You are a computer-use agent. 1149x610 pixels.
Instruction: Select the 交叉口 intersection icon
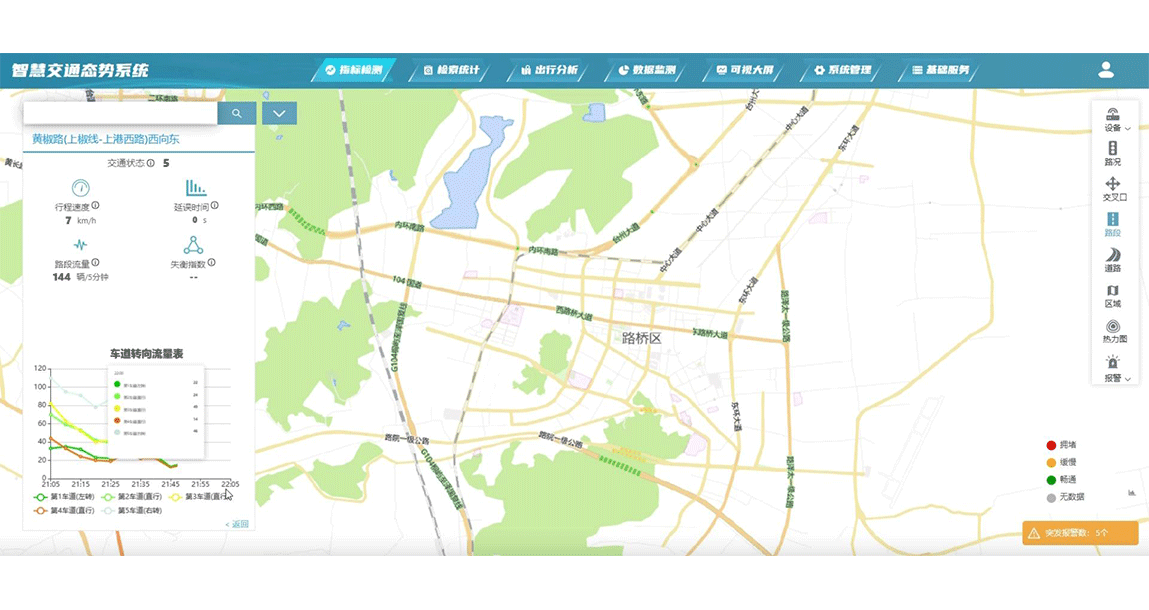(x=1112, y=184)
